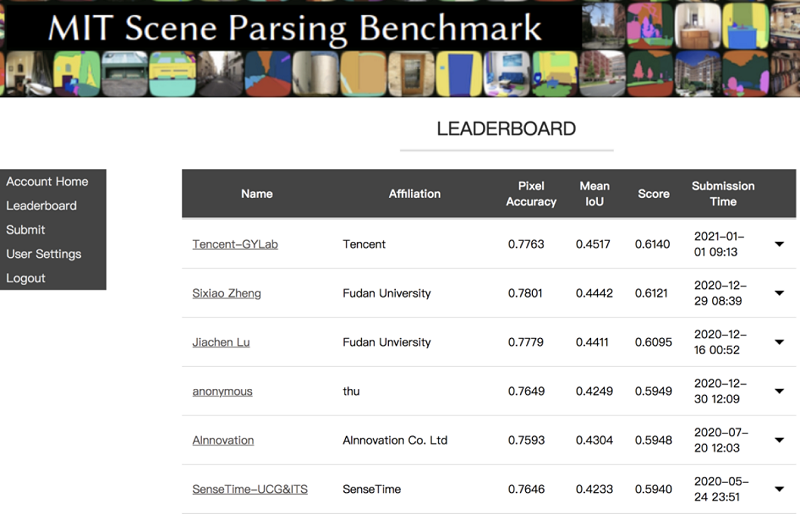This screenshot has height=514, width=800.
Task: Expand the anonymous row dropdown arrow
Action: [x=779, y=391]
